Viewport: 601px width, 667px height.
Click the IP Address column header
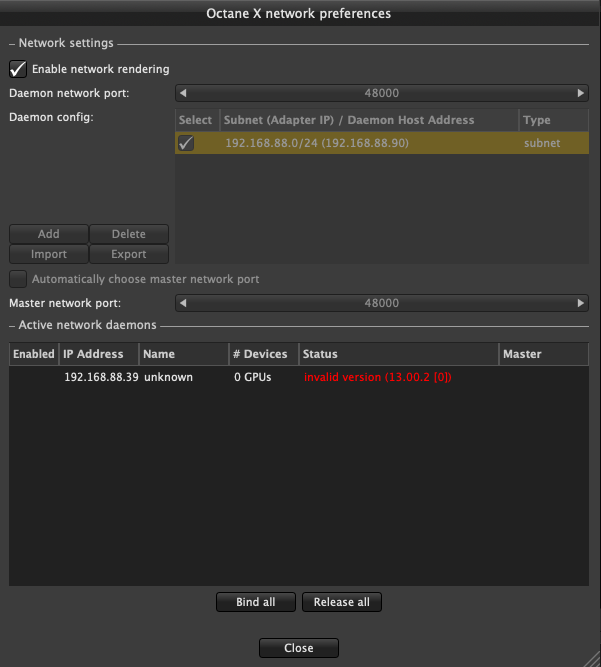(x=99, y=354)
